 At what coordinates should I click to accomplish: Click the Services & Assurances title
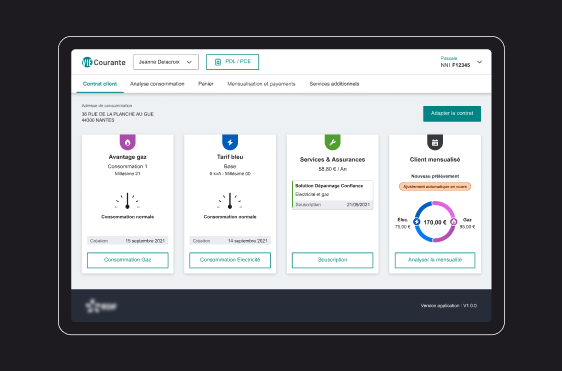point(333,160)
